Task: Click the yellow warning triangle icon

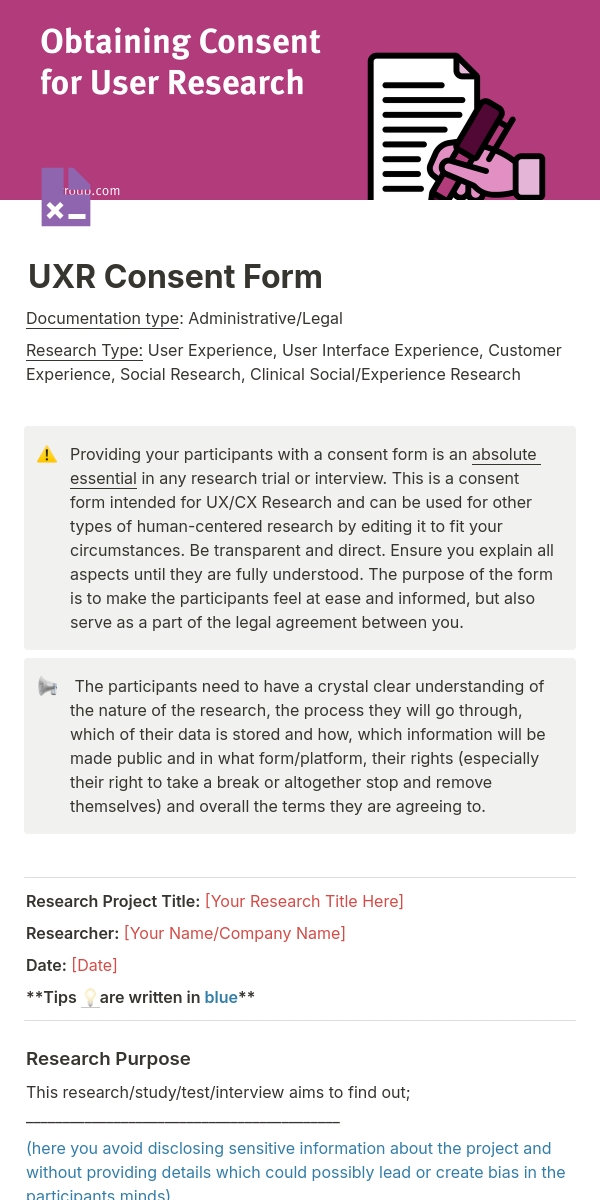Action: (47, 455)
